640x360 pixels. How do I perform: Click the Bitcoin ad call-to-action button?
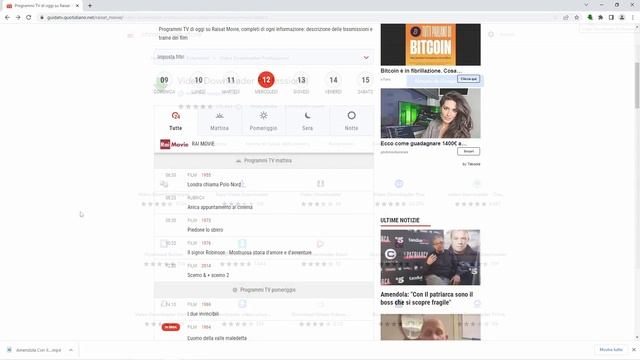468,79
